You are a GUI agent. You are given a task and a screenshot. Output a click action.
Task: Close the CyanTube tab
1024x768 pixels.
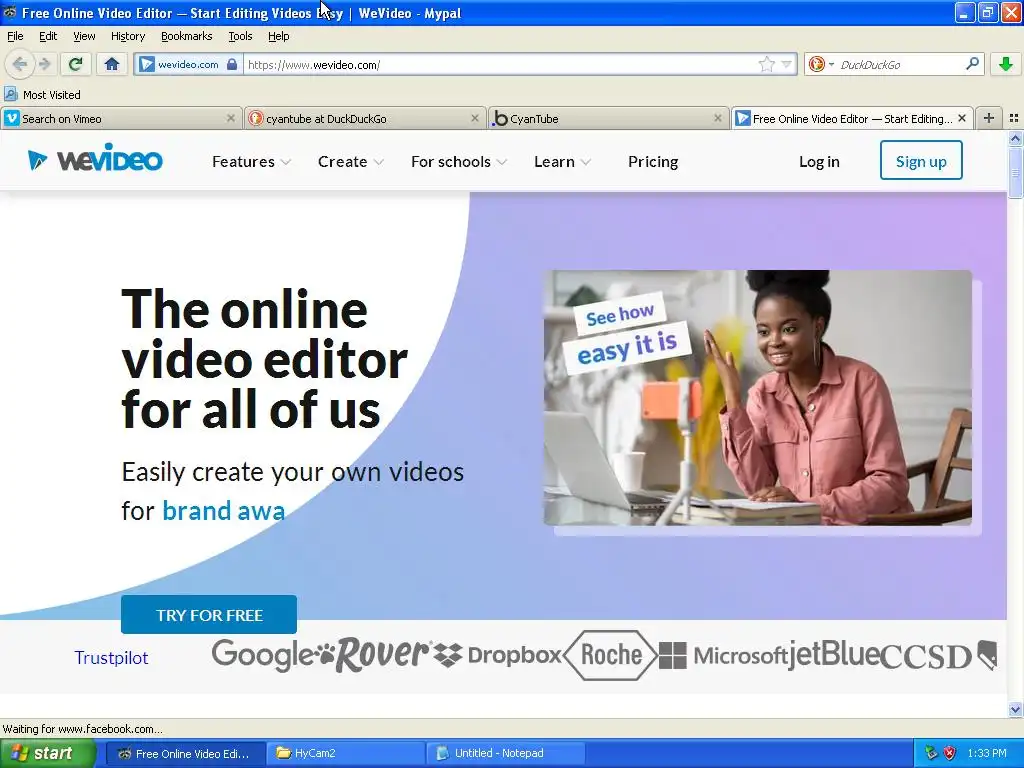coord(718,118)
